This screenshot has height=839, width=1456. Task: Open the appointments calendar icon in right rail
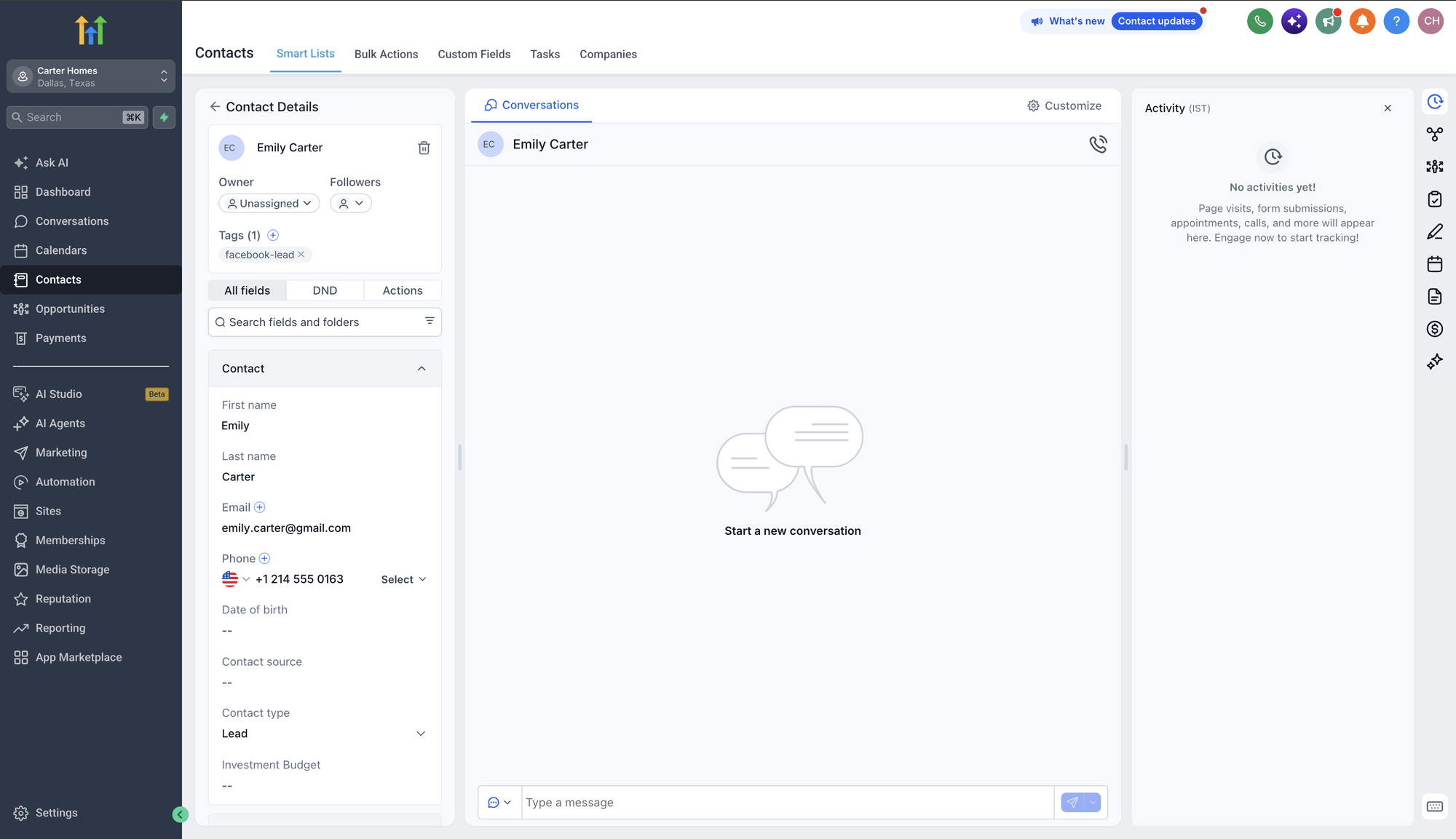pos(1435,264)
